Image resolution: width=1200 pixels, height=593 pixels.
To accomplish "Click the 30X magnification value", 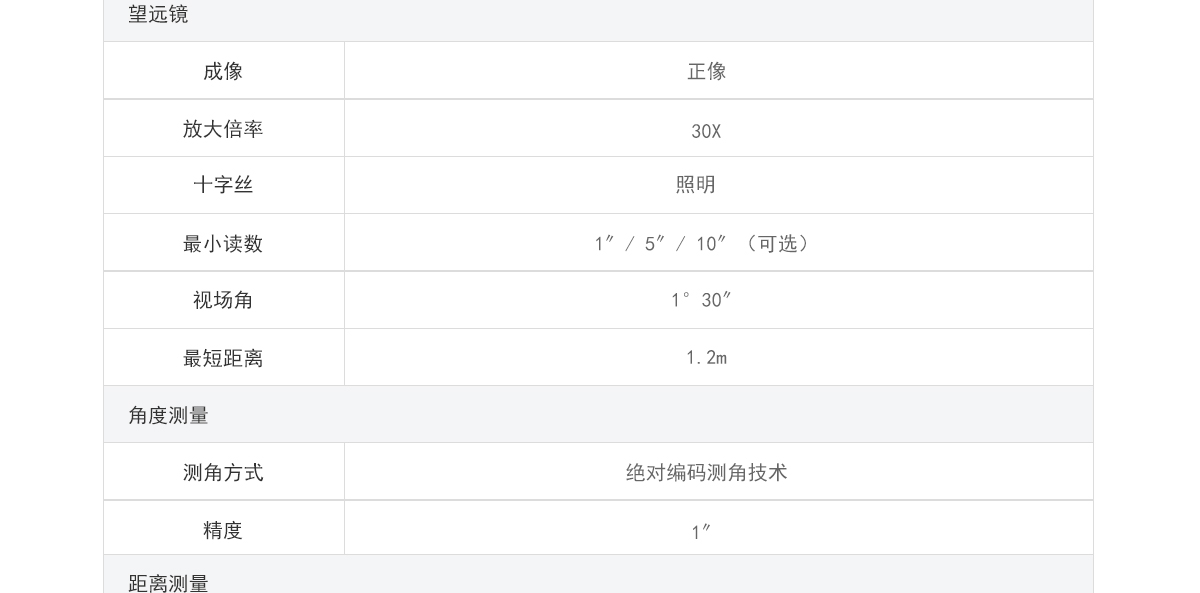I will point(706,131).
